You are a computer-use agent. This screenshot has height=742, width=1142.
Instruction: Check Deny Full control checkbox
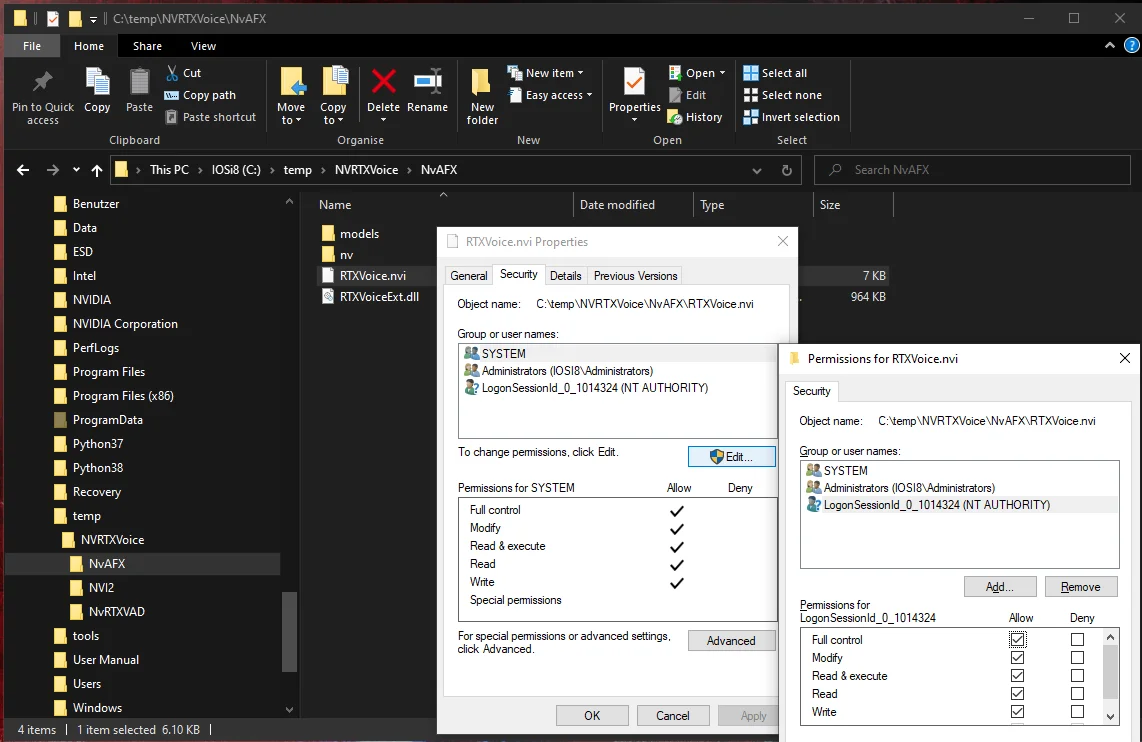pyautogui.click(x=1077, y=639)
